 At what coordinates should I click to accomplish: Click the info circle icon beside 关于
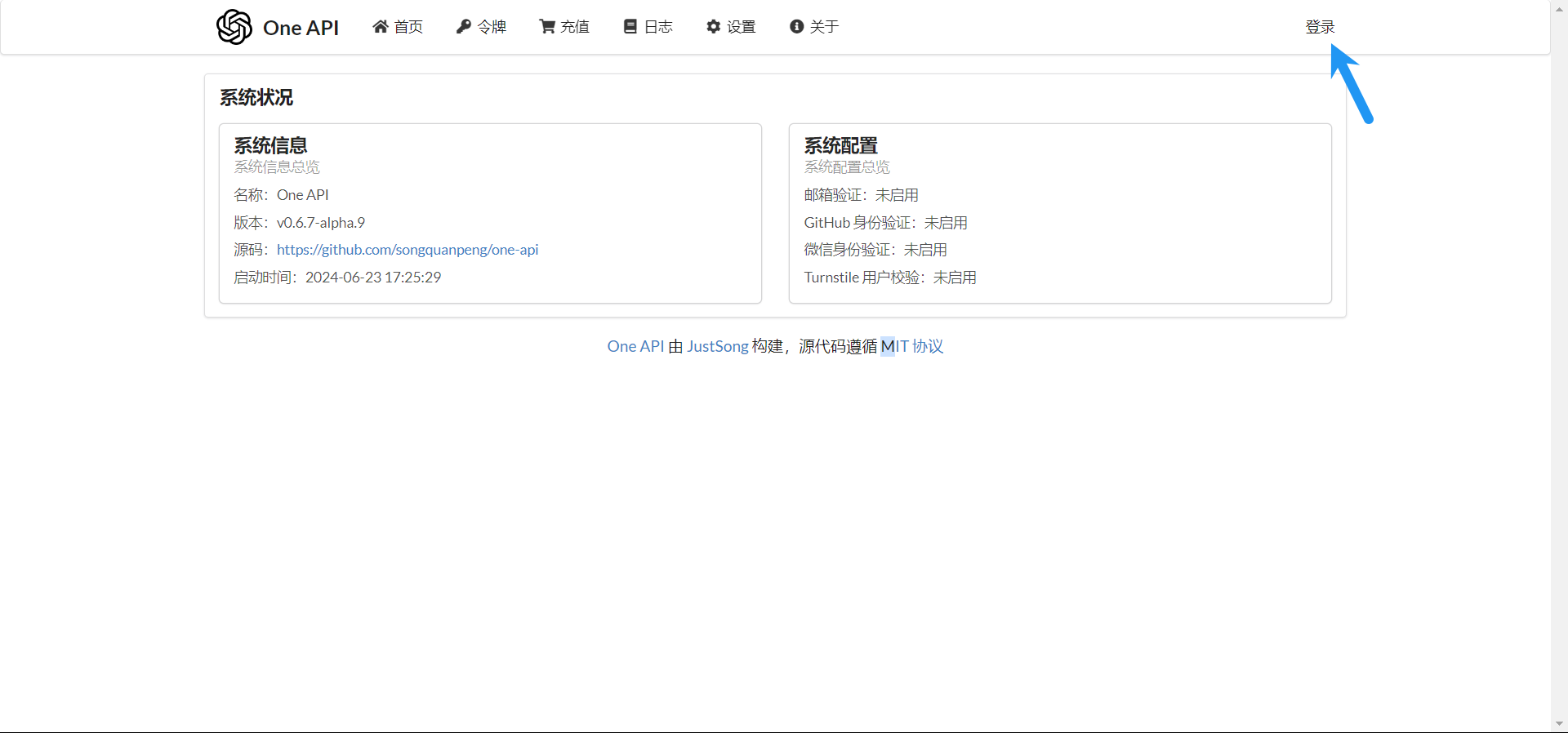pyautogui.click(x=797, y=27)
